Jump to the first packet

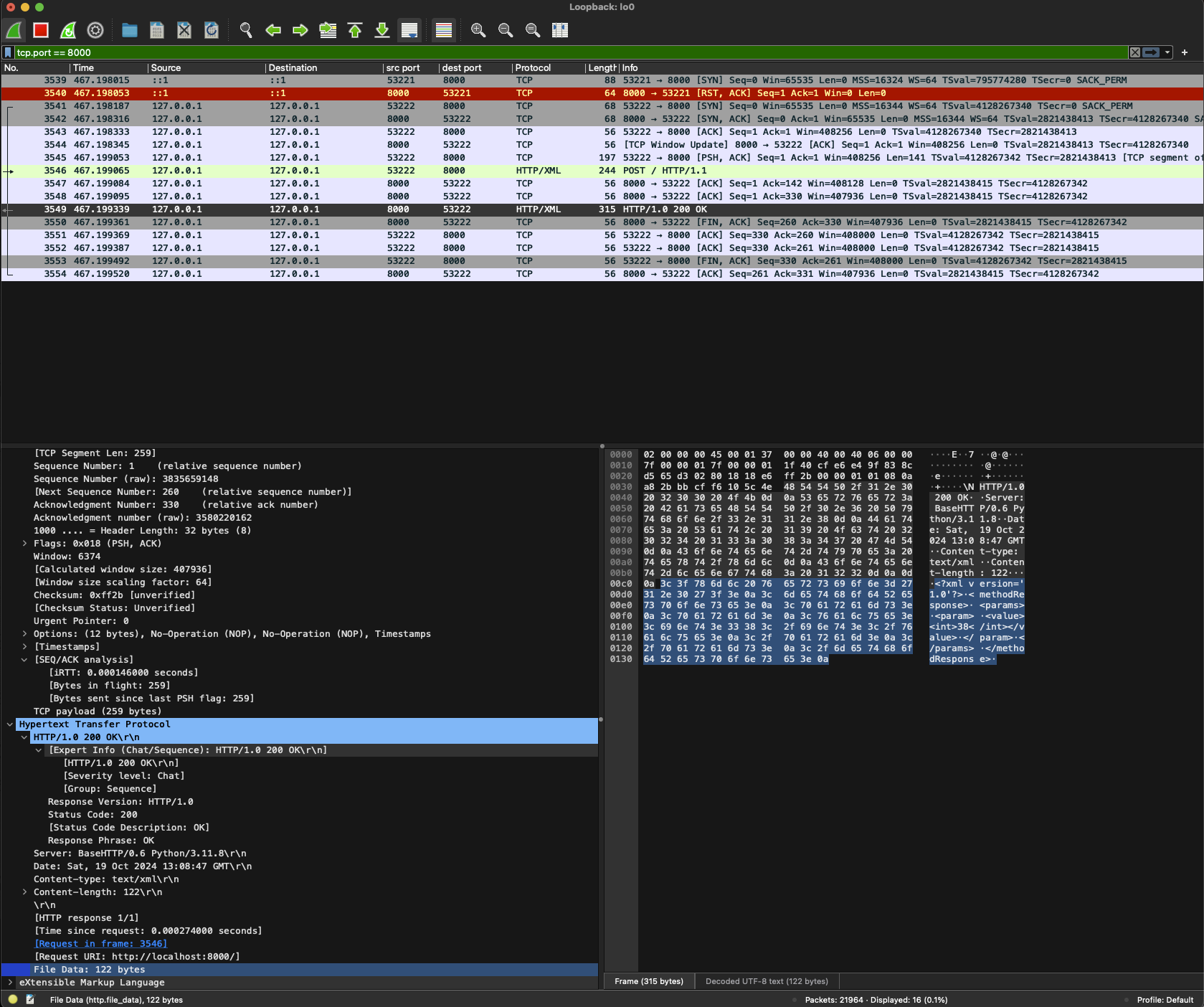click(x=355, y=30)
